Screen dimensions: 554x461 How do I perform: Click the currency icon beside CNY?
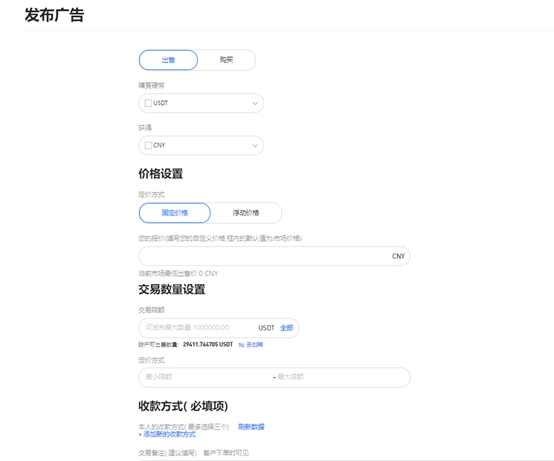click(x=148, y=146)
